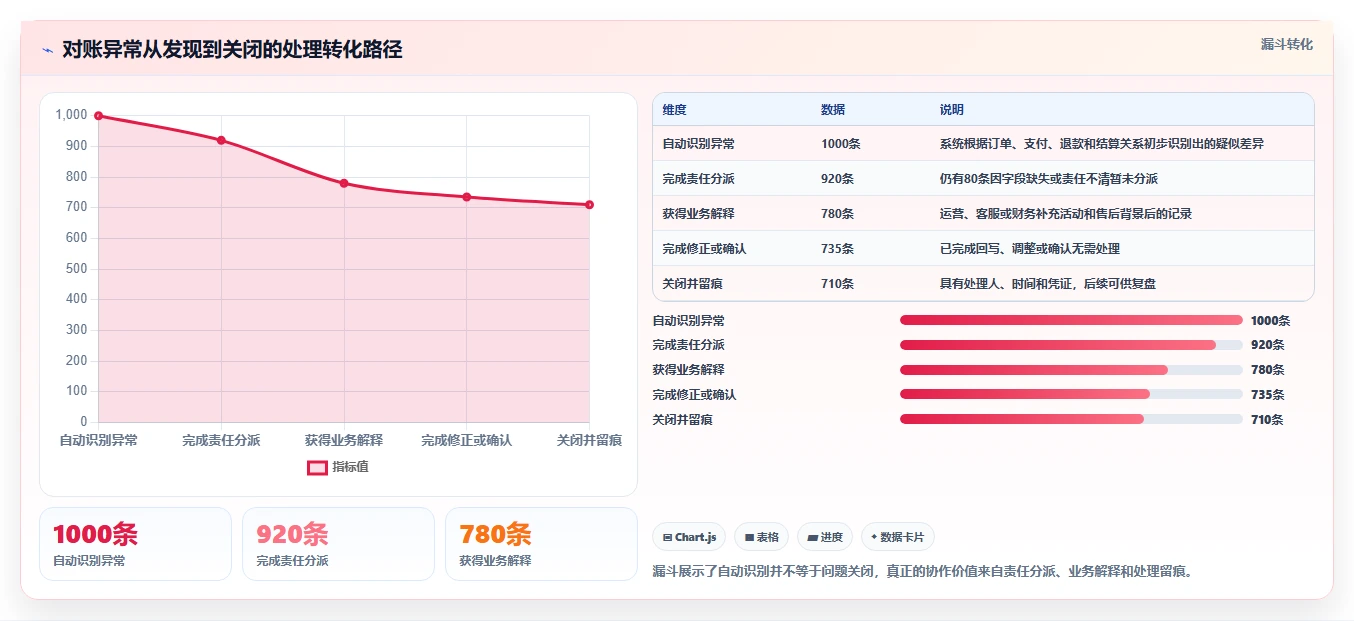The height and width of the screenshot is (621, 1354).
Task: Click the 735条 progress bar
Action: tap(1071, 394)
